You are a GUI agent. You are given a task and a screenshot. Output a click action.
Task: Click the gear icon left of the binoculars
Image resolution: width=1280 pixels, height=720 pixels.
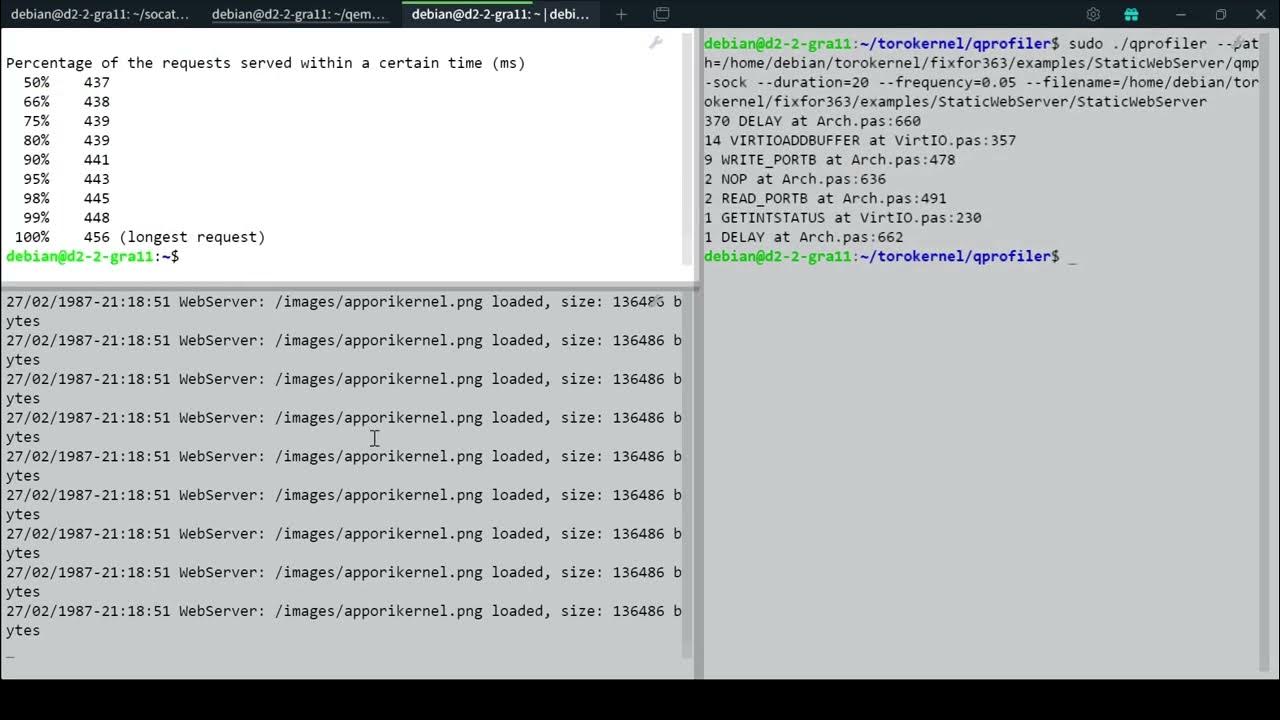click(x=1093, y=14)
